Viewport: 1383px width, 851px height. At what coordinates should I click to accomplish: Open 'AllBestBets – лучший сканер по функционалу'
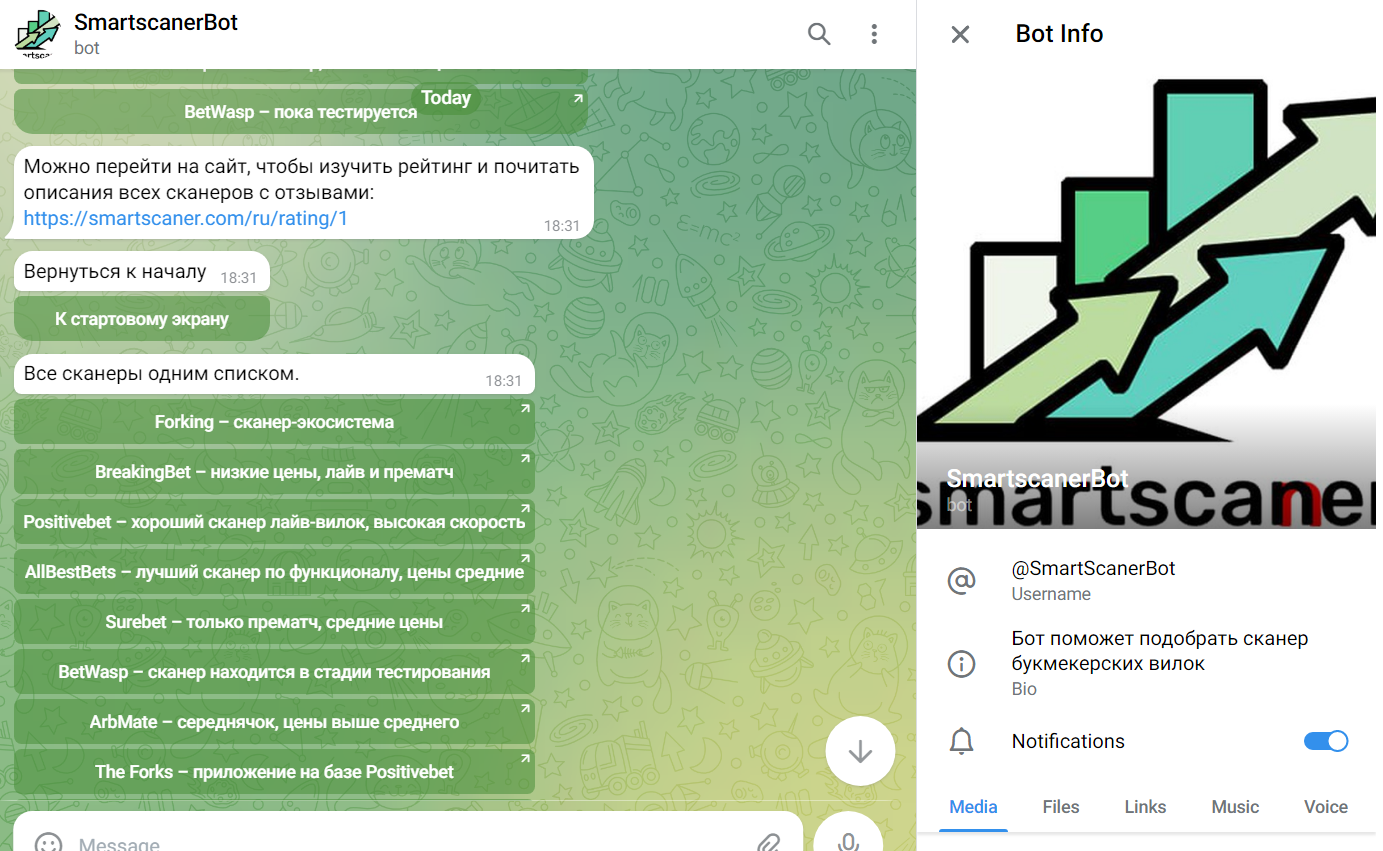click(x=274, y=572)
